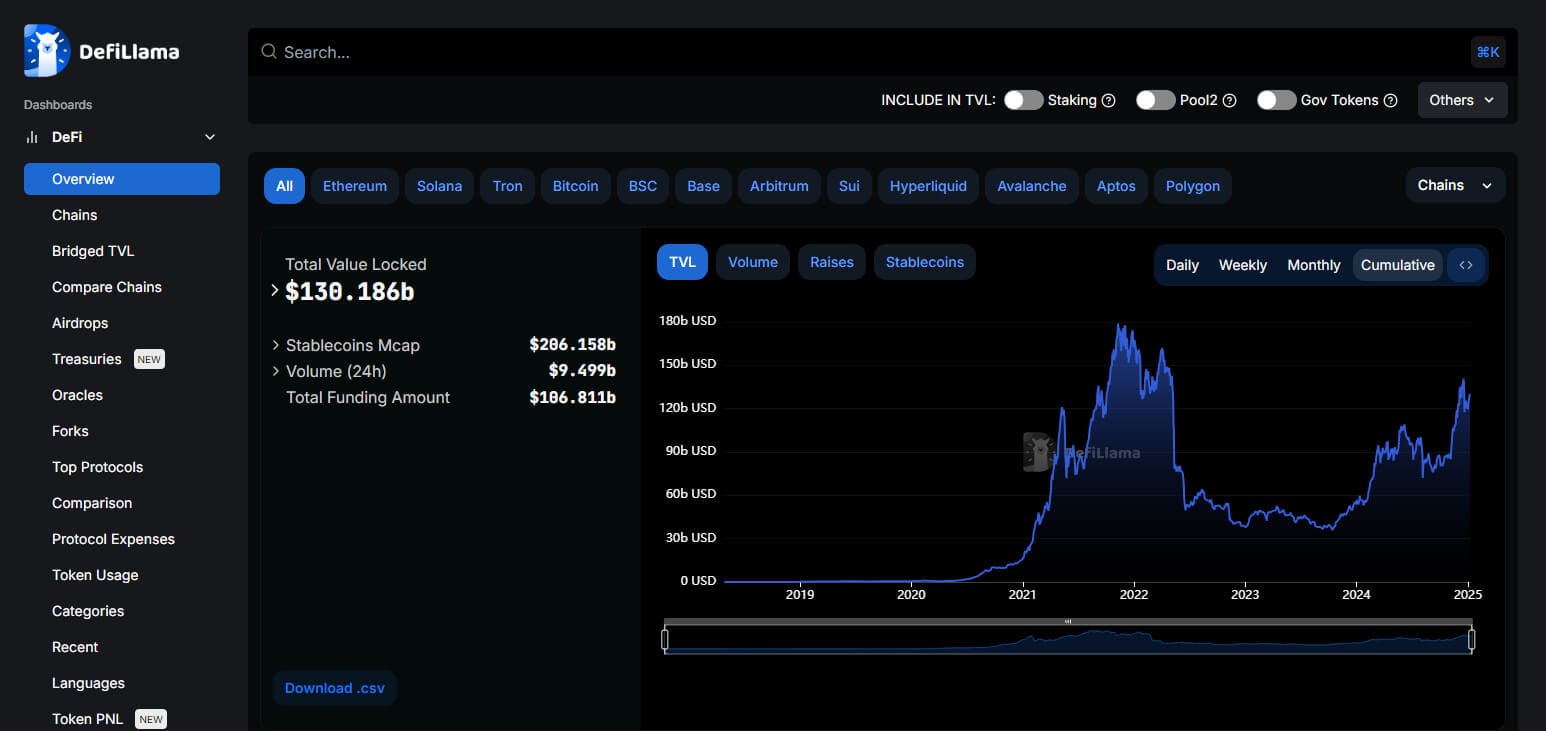Open Forks page
Viewport: 1546px width, 731px height.
pyautogui.click(x=122, y=431)
